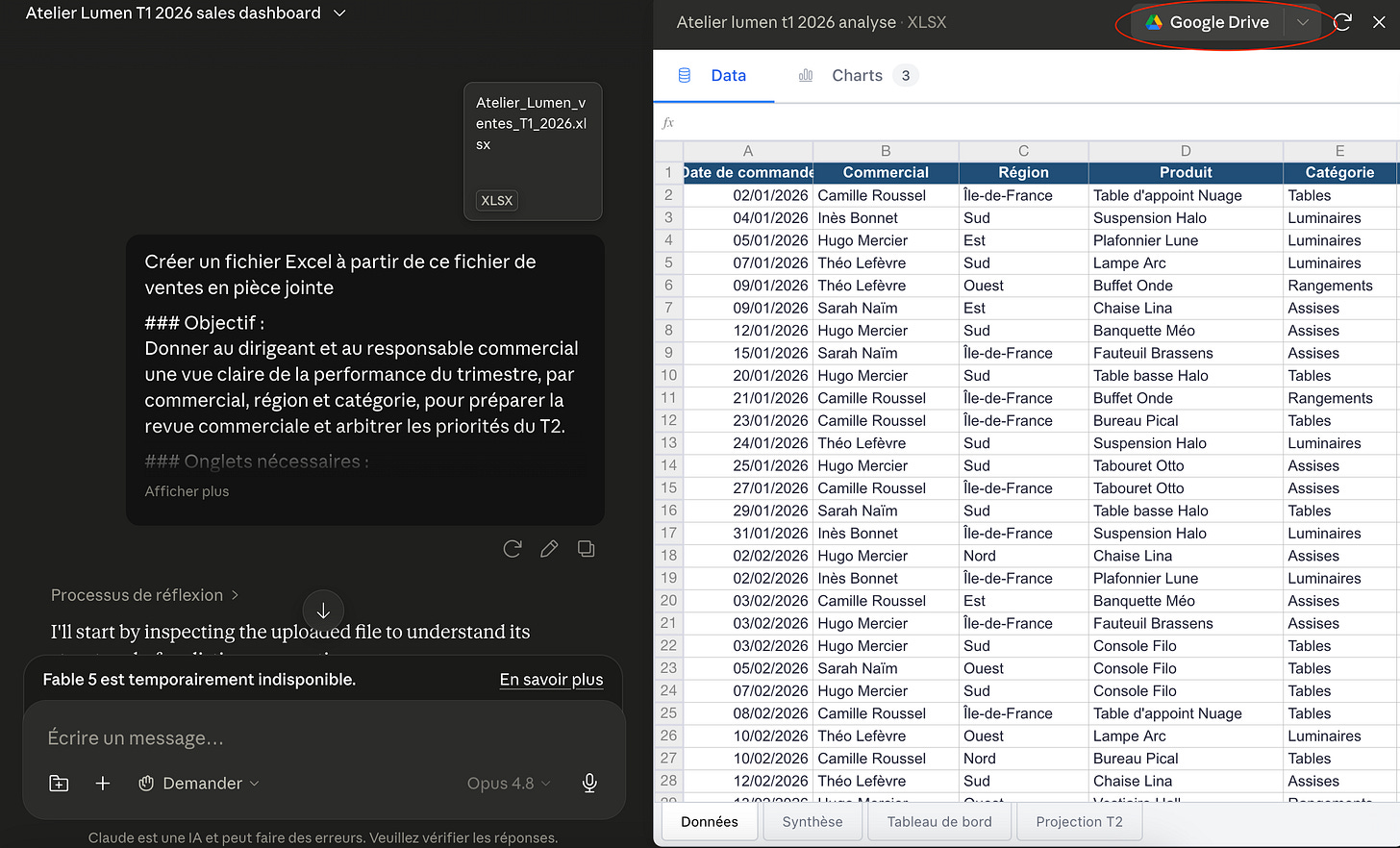Viewport: 1400px width, 848px height.
Task: Click the date cell 08/02/2026
Action: click(748, 713)
